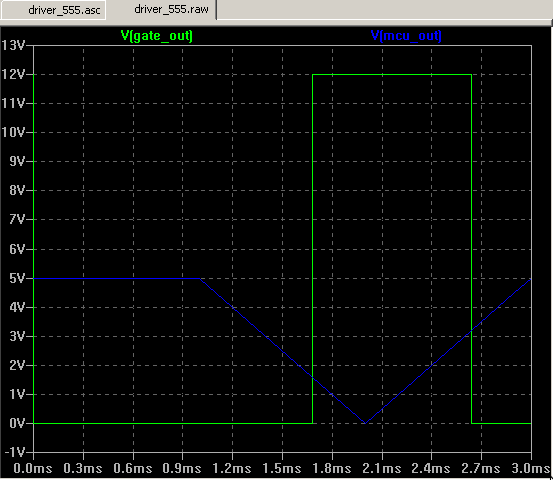Click the 1.2ms time axis label
Image resolution: width=553 pixels, height=480 pixels.
(232, 469)
